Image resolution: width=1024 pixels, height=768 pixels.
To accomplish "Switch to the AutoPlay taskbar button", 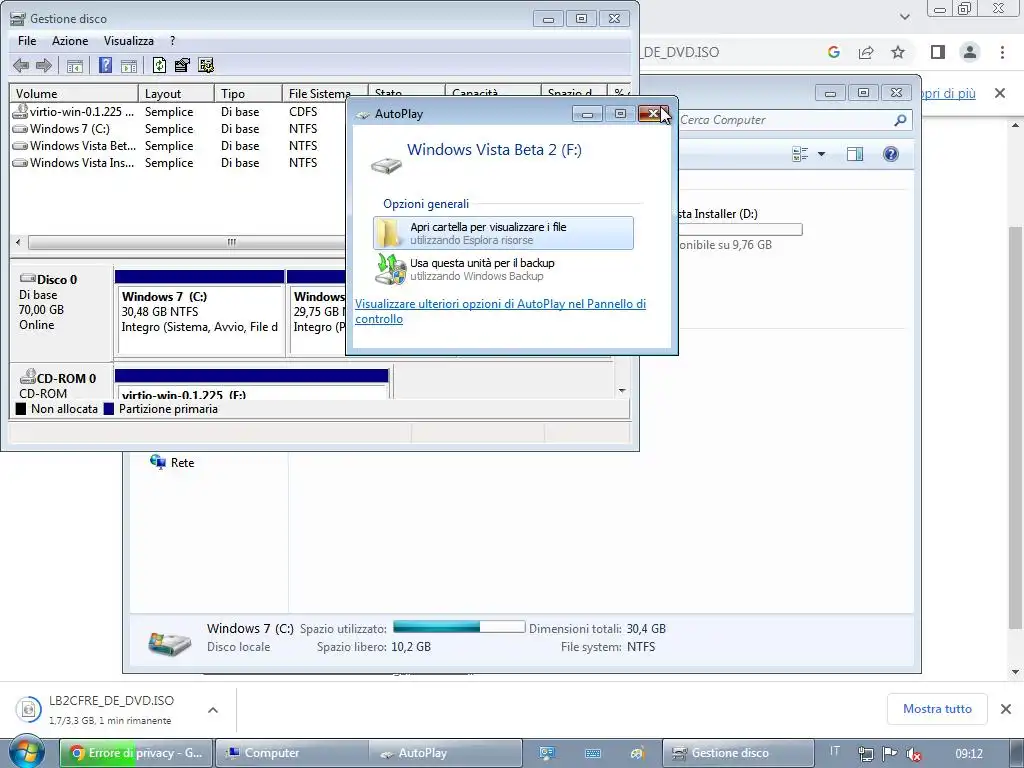I will pos(445,753).
